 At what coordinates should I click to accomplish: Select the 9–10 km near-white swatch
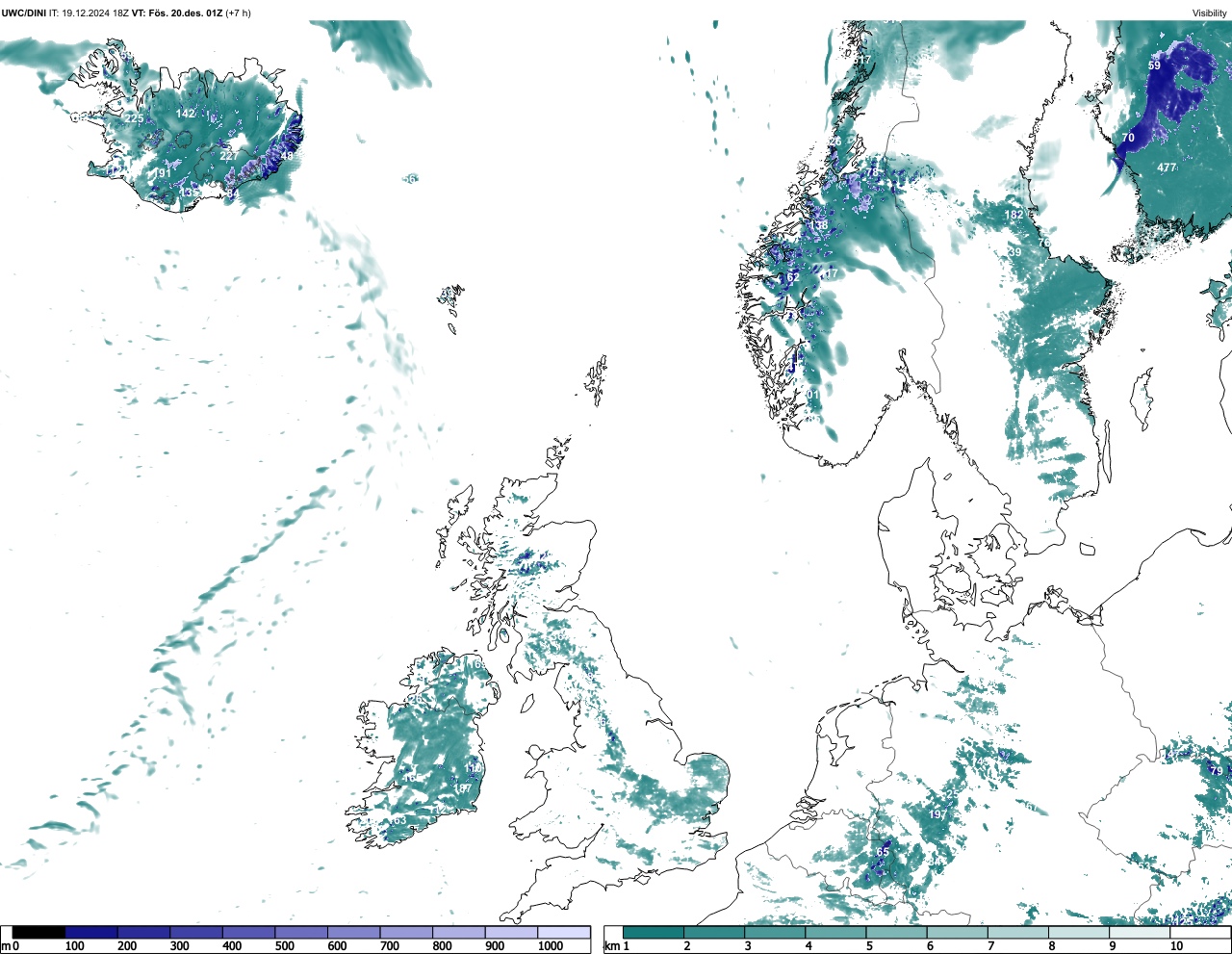[1139, 932]
